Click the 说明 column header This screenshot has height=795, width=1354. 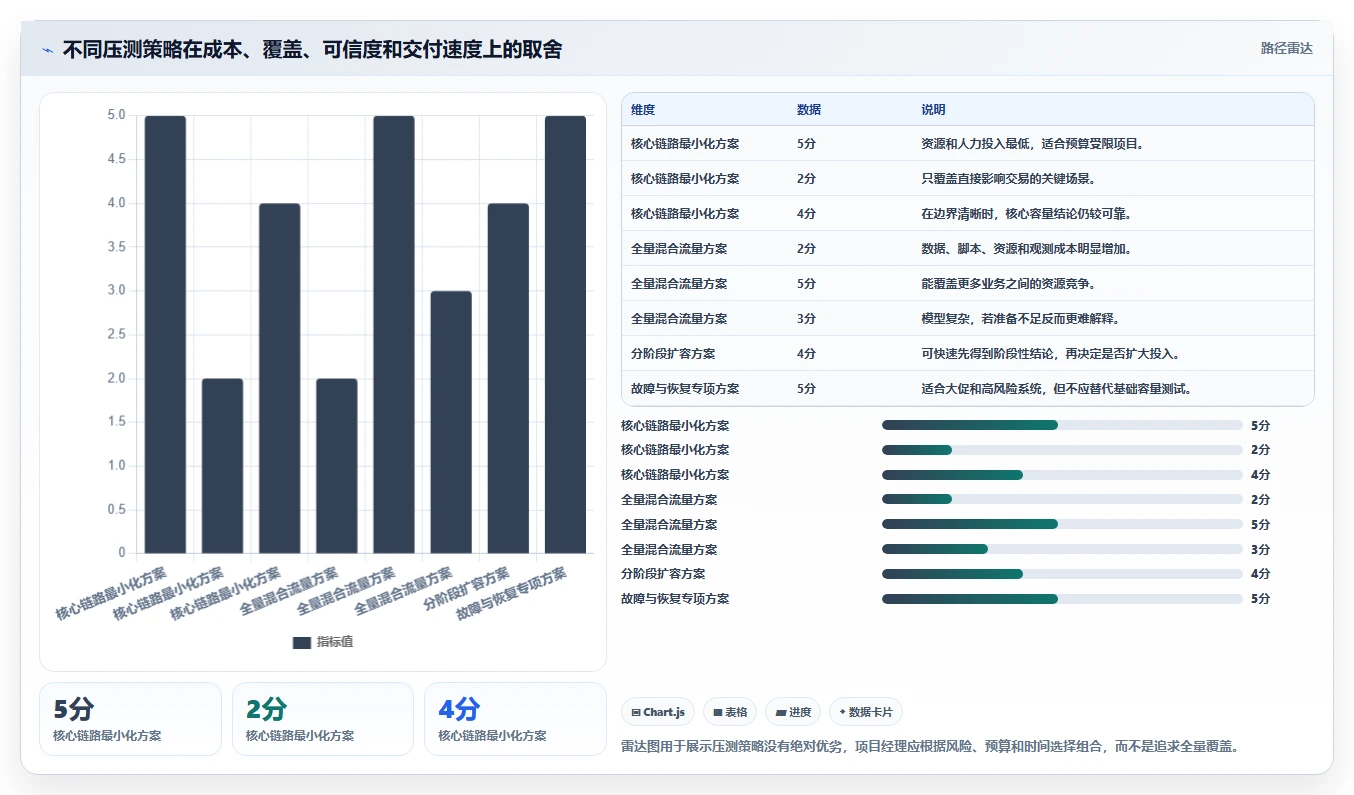click(x=933, y=110)
